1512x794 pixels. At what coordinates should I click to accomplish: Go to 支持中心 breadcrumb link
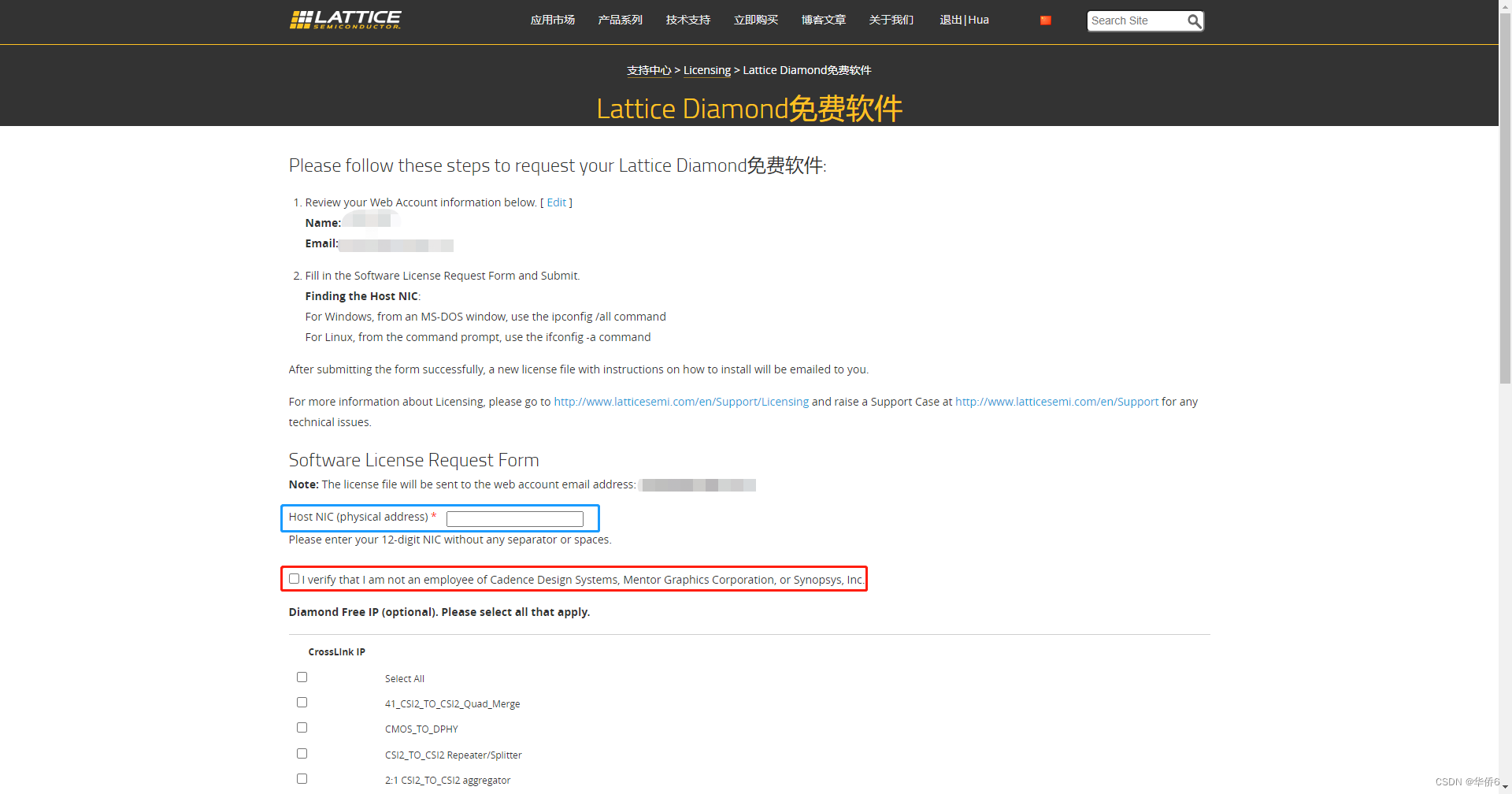(x=649, y=70)
